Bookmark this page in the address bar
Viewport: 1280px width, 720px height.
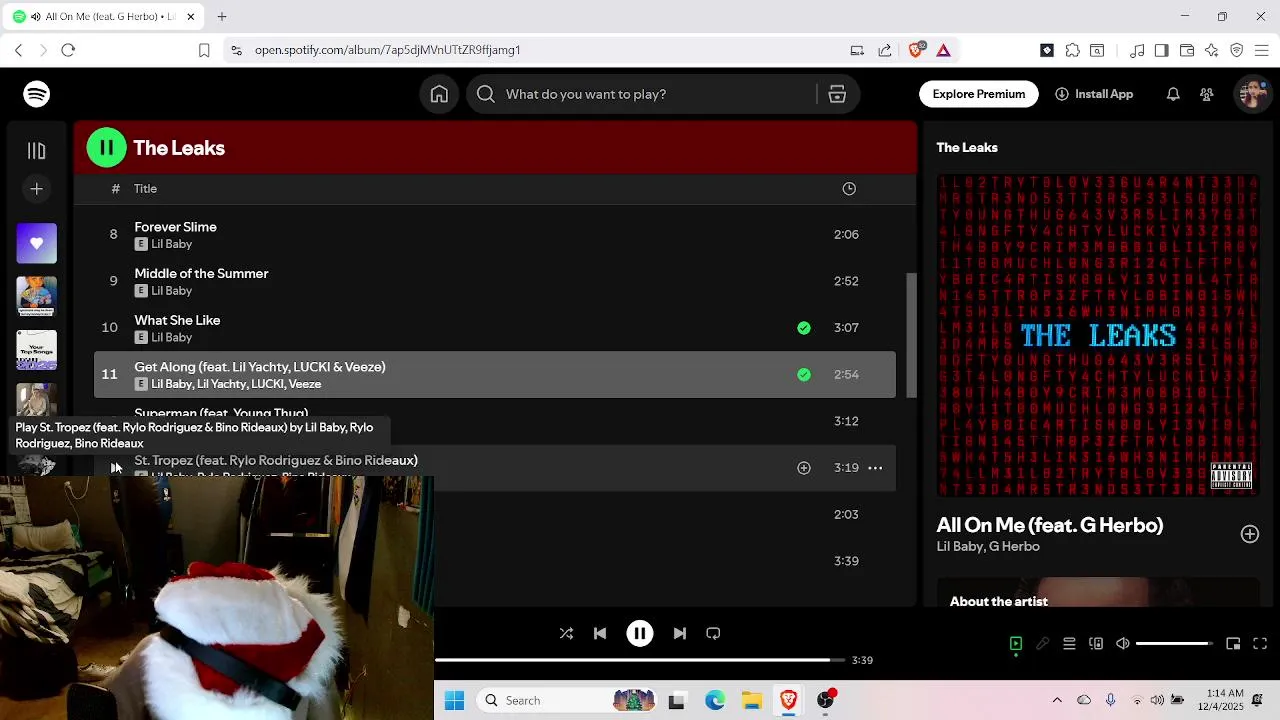tap(204, 50)
